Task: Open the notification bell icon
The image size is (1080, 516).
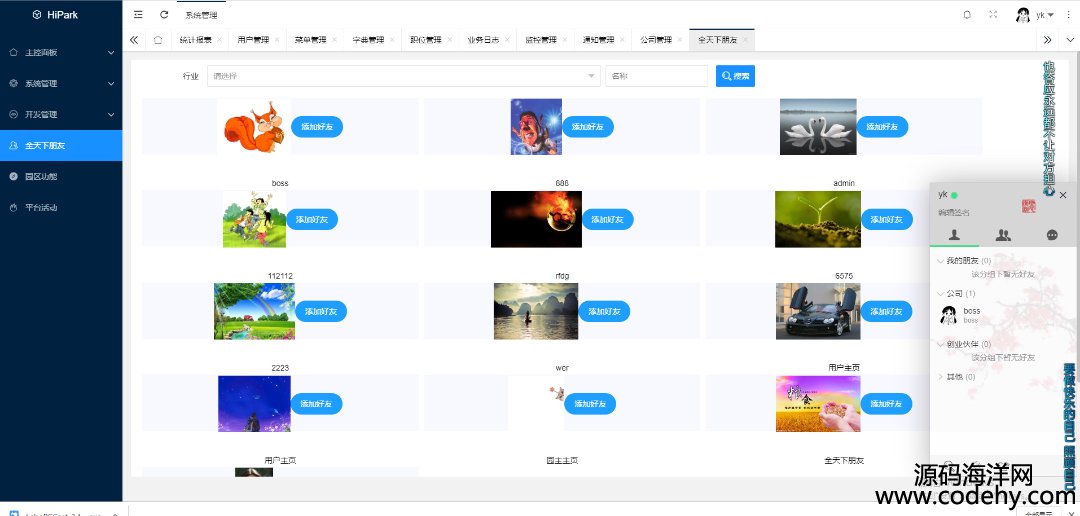Action: pos(967,14)
